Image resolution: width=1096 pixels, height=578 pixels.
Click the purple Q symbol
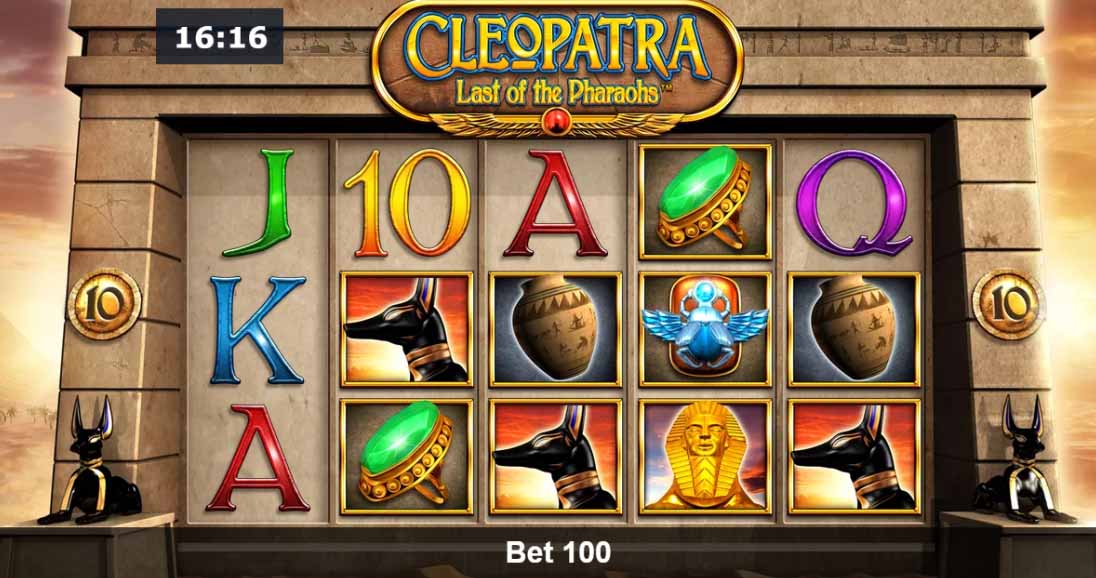[853, 203]
